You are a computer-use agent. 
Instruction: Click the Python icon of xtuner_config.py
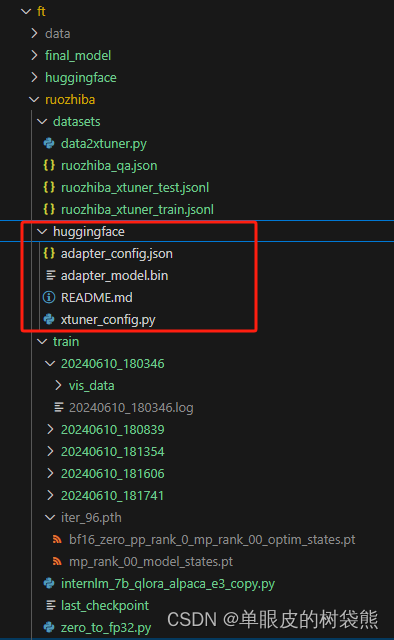click(x=49, y=320)
